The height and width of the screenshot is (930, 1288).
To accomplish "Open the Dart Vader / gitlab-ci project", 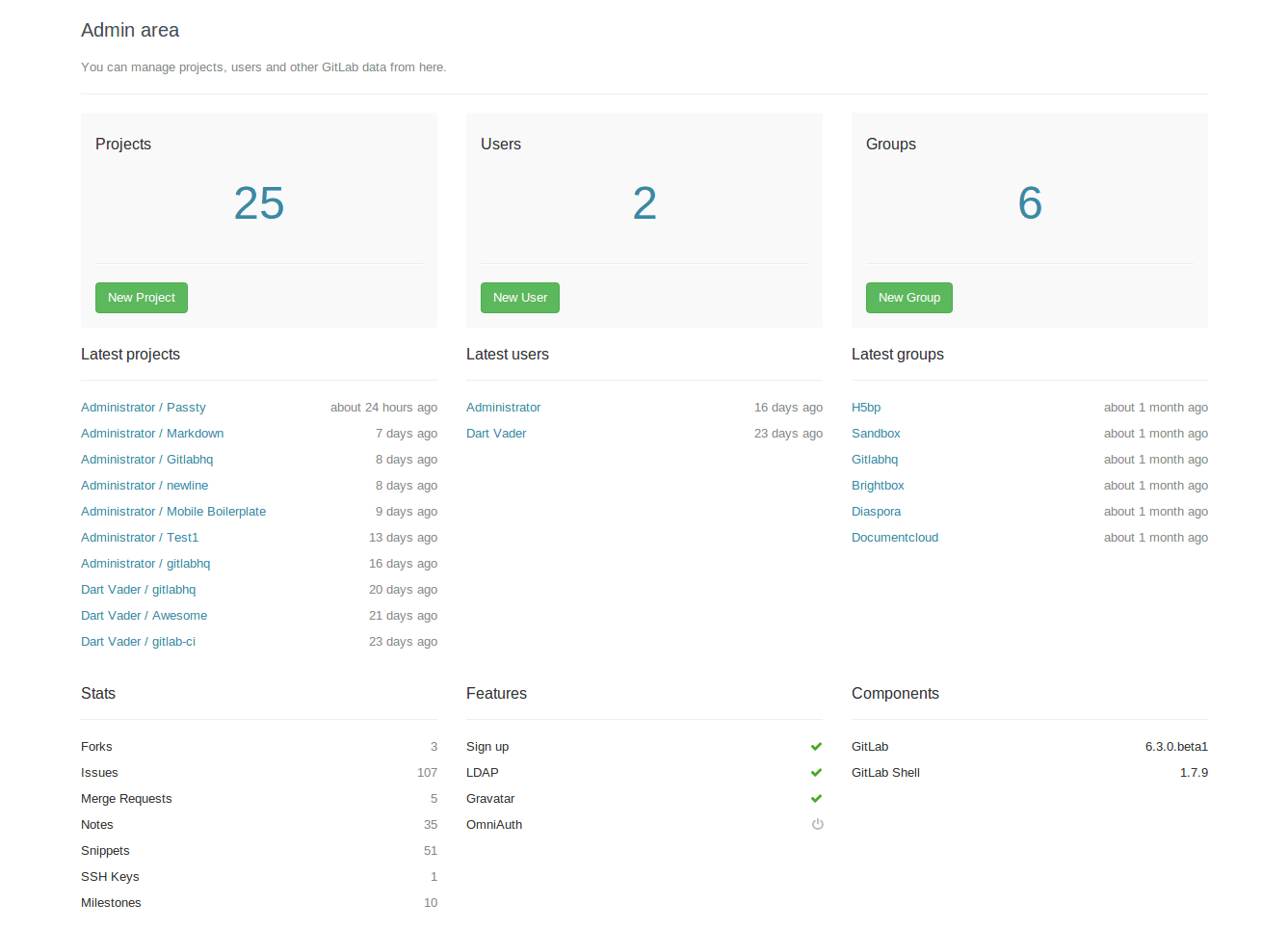I will pyautogui.click(x=138, y=642).
